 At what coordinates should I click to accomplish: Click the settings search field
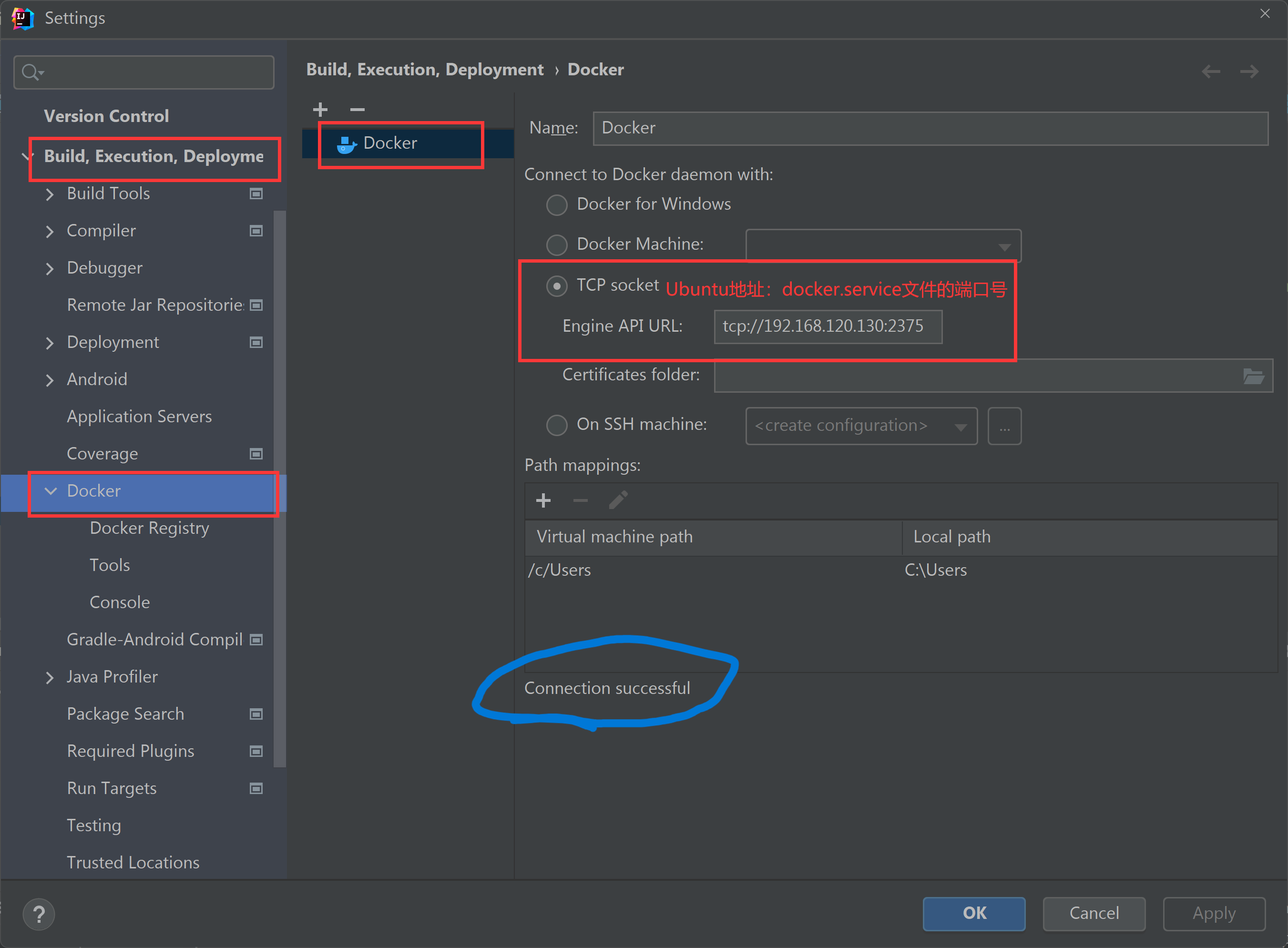[x=143, y=72]
